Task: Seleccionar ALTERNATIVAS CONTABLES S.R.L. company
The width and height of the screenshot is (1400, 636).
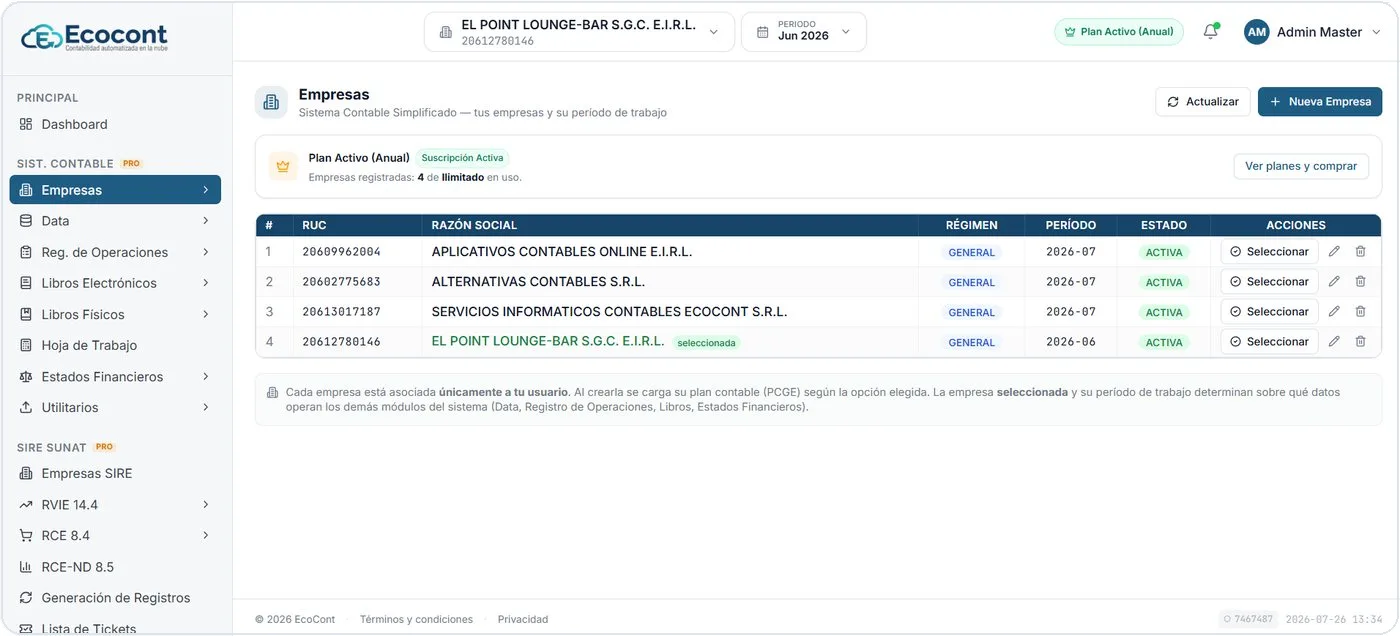Action: 1269,282
